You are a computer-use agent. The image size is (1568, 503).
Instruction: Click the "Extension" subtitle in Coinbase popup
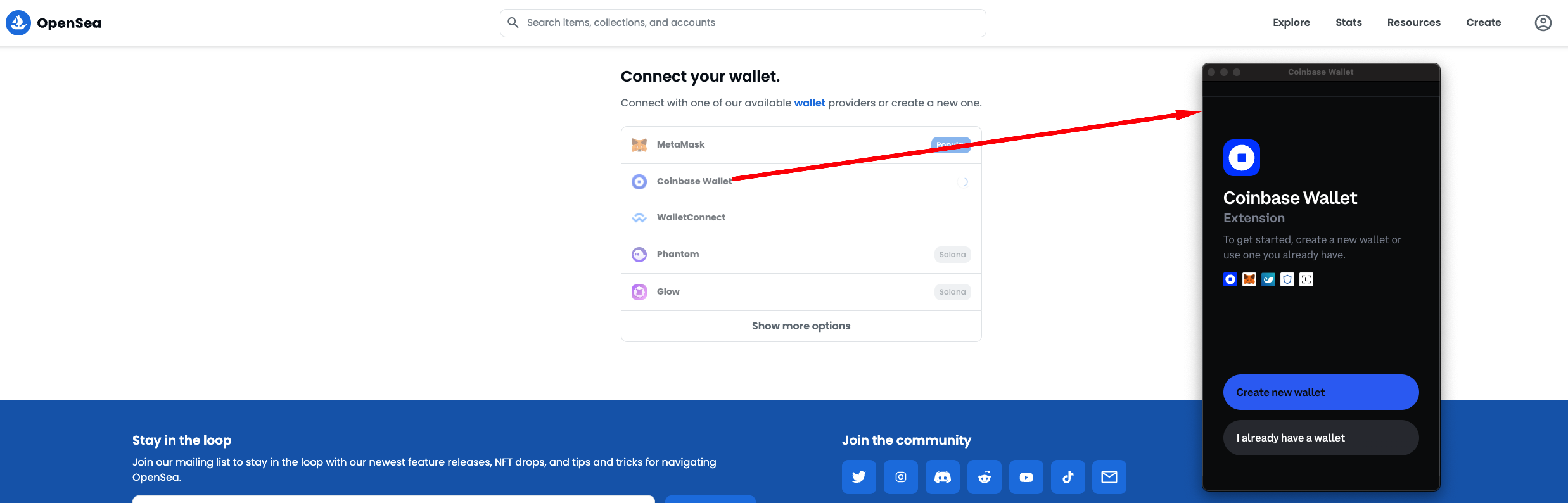coord(1254,218)
